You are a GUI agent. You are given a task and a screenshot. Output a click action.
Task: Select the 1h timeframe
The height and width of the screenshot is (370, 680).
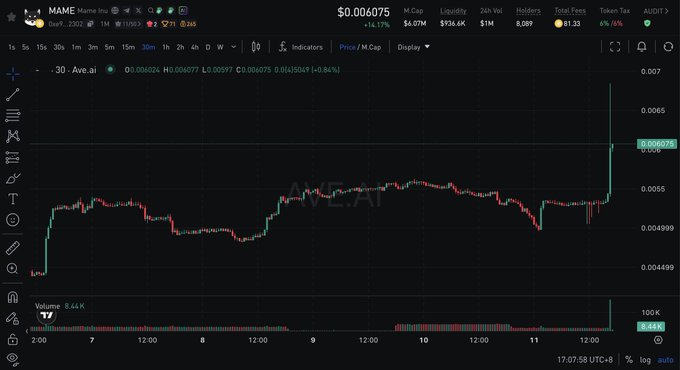tap(166, 47)
